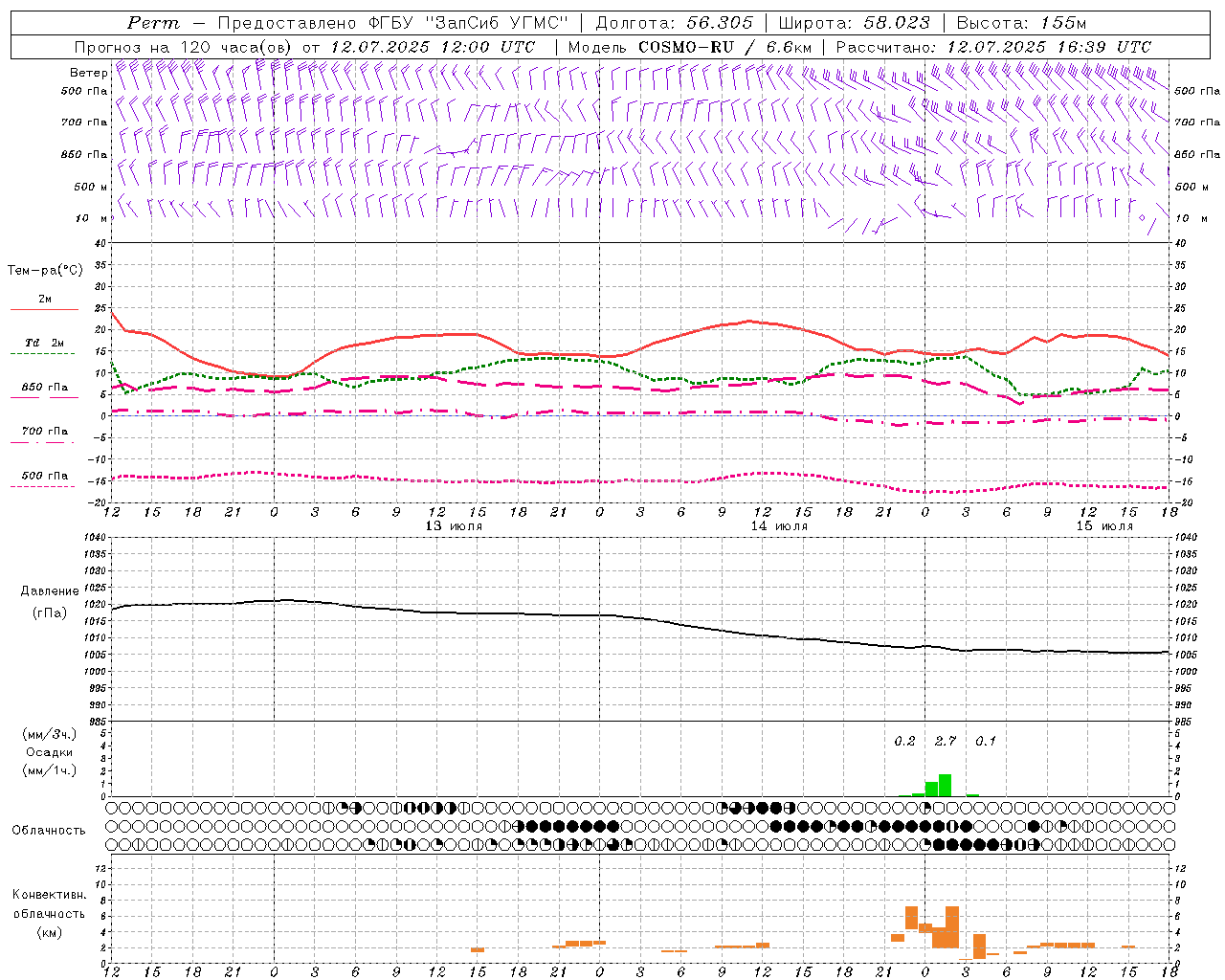
Task: Click the "14 июля" date label
Action: click(x=779, y=526)
